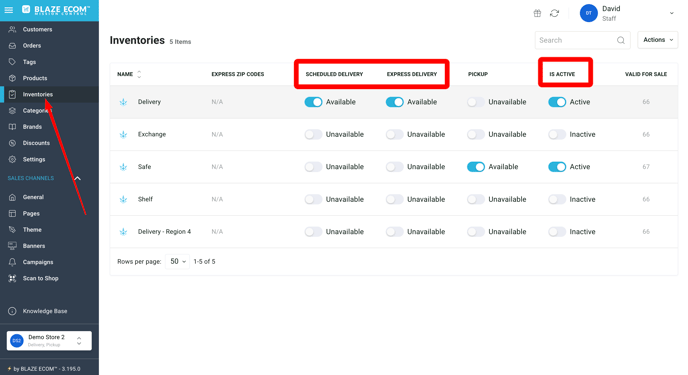Open rows per page 50 dropdown
The height and width of the screenshot is (375, 688).
tap(177, 262)
